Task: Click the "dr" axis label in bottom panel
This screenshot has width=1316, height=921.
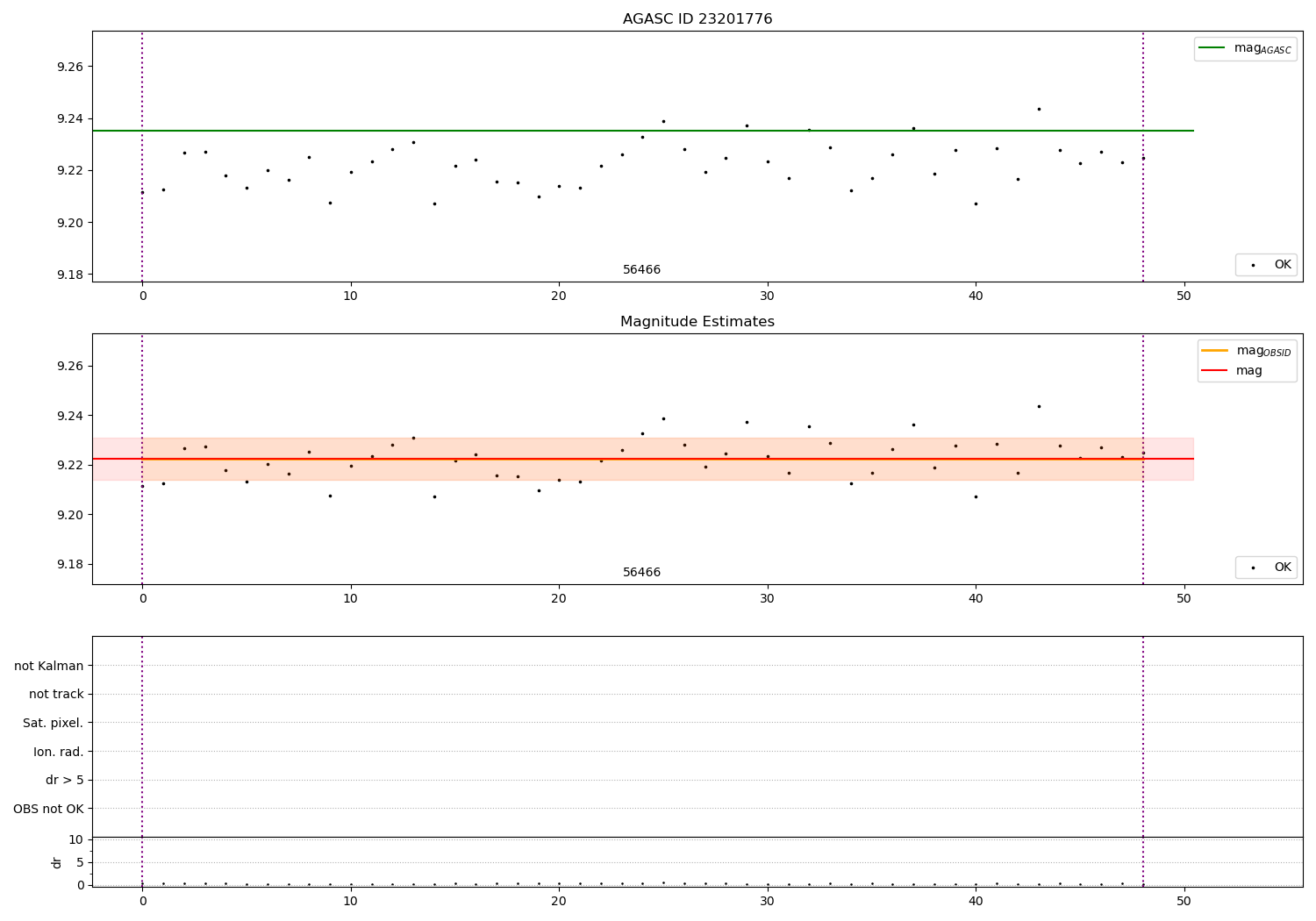Action: coord(57,862)
